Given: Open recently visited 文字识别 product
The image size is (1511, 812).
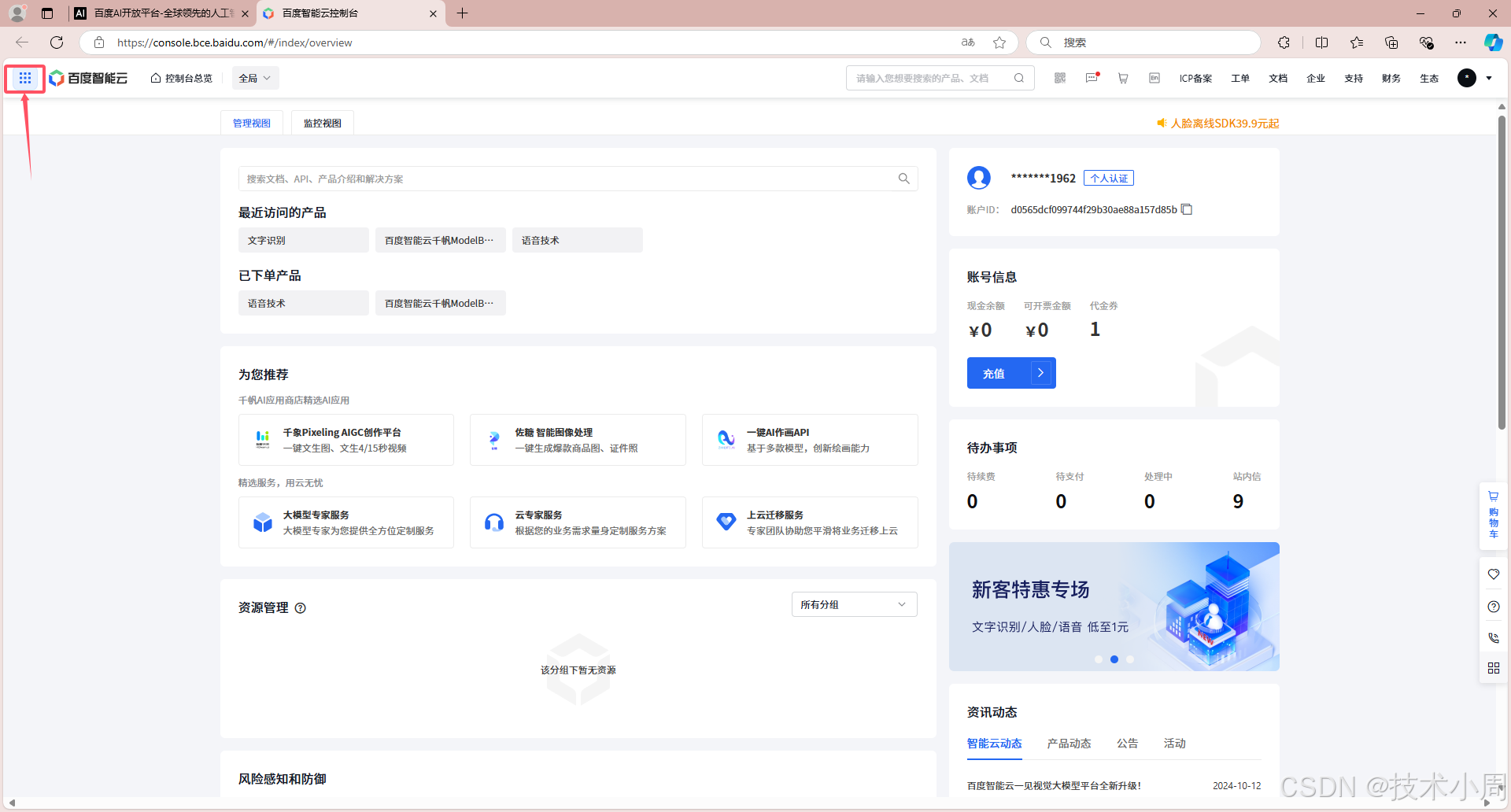Looking at the screenshot, I should [x=304, y=240].
